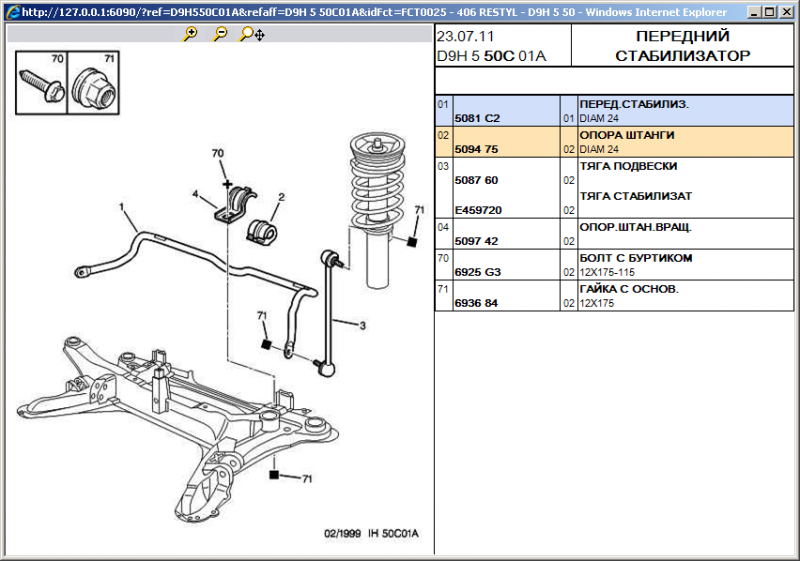Screen dimensions: 800x561
Task: Click the Internet Explorer icon in title bar
Action: point(11,11)
